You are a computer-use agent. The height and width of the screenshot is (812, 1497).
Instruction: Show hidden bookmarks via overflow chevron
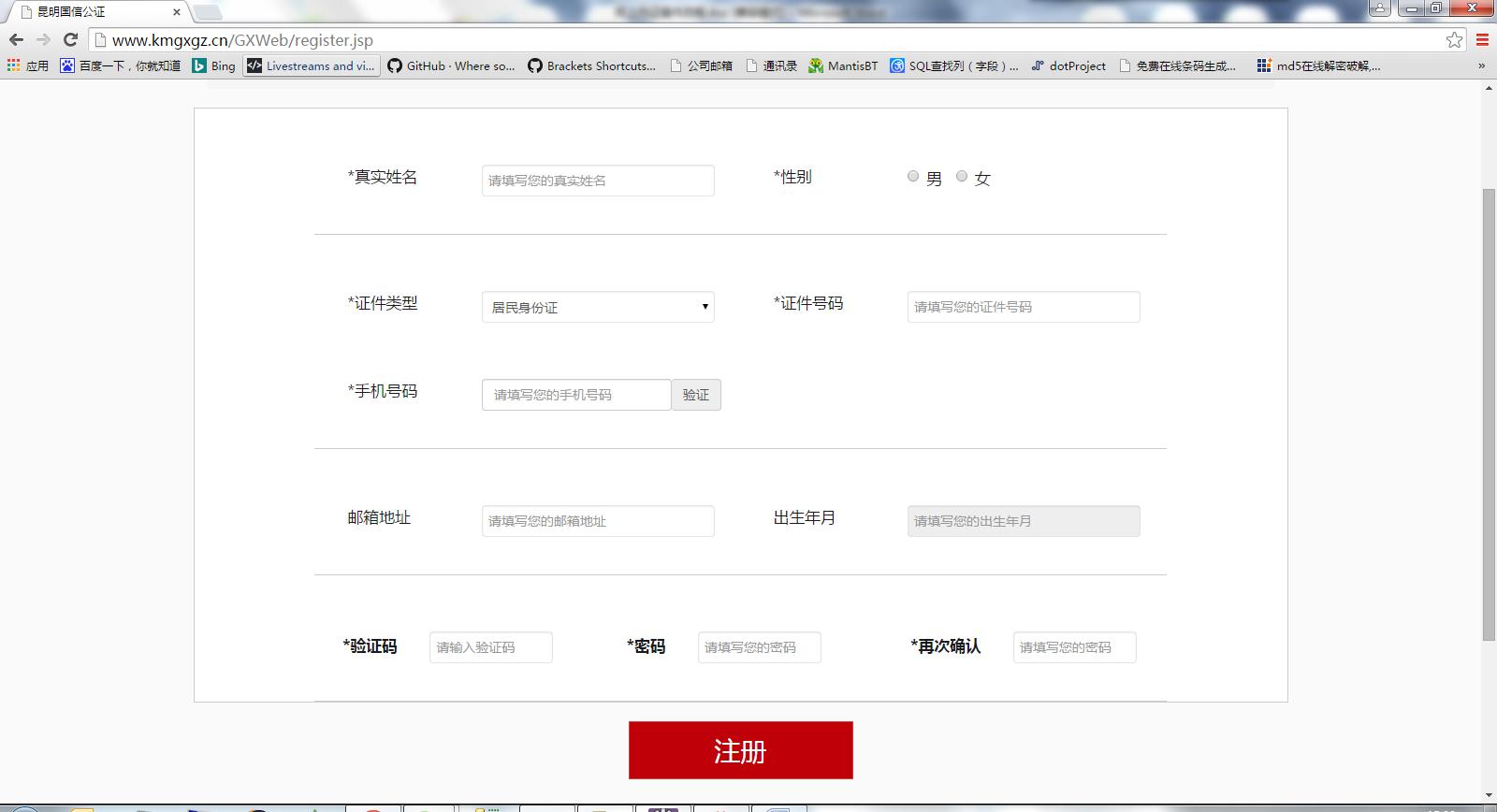[x=1481, y=65]
